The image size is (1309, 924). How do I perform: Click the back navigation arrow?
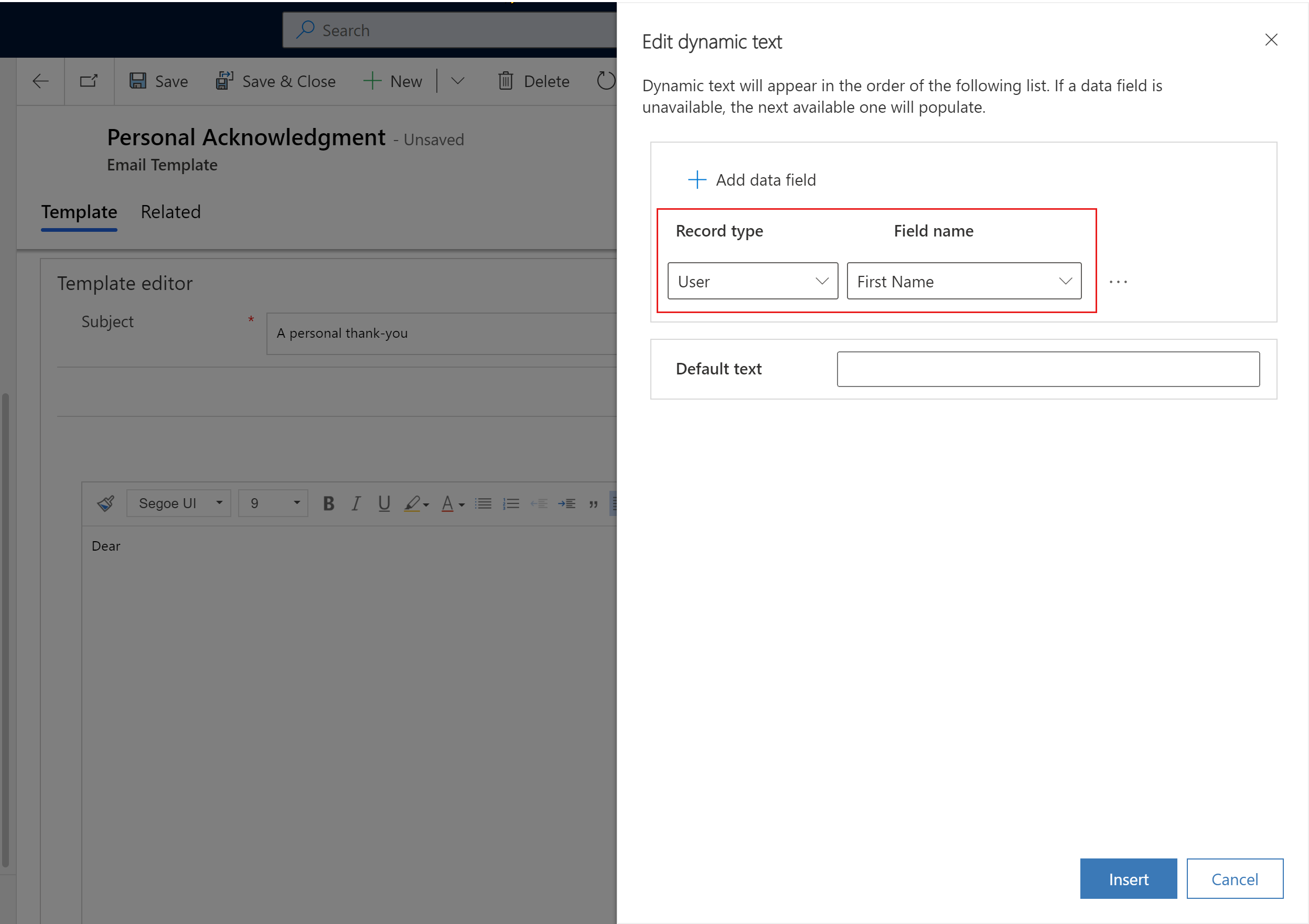(38, 82)
